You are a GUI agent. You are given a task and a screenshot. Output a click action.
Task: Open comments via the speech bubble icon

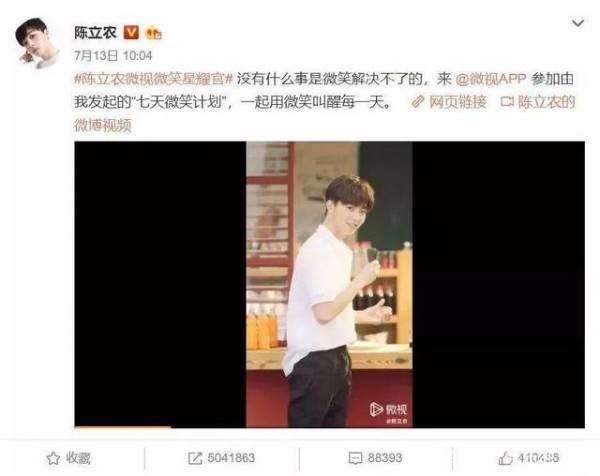(x=355, y=458)
